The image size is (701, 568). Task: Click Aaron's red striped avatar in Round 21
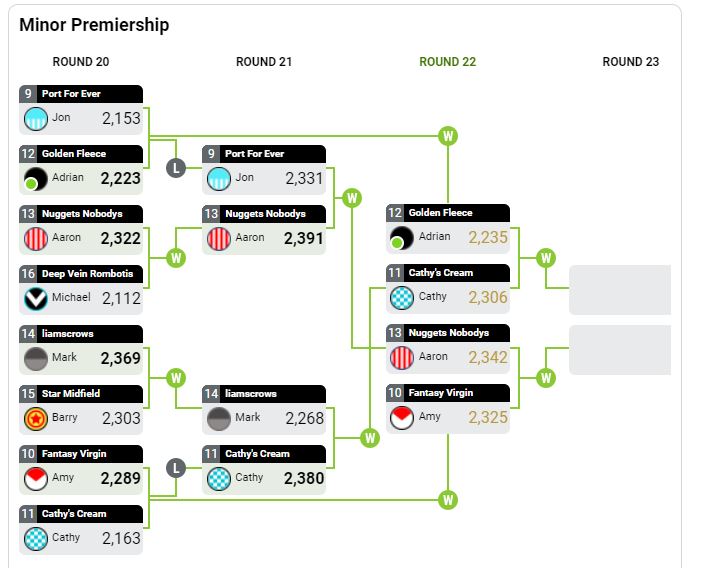click(219, 239)
